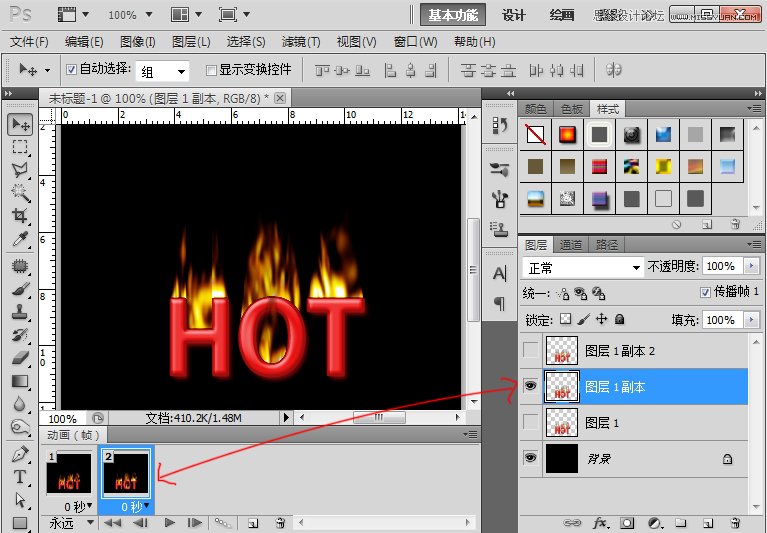Delete animation frame with trash icon
The image size is (767, 533).
(280, 522)
